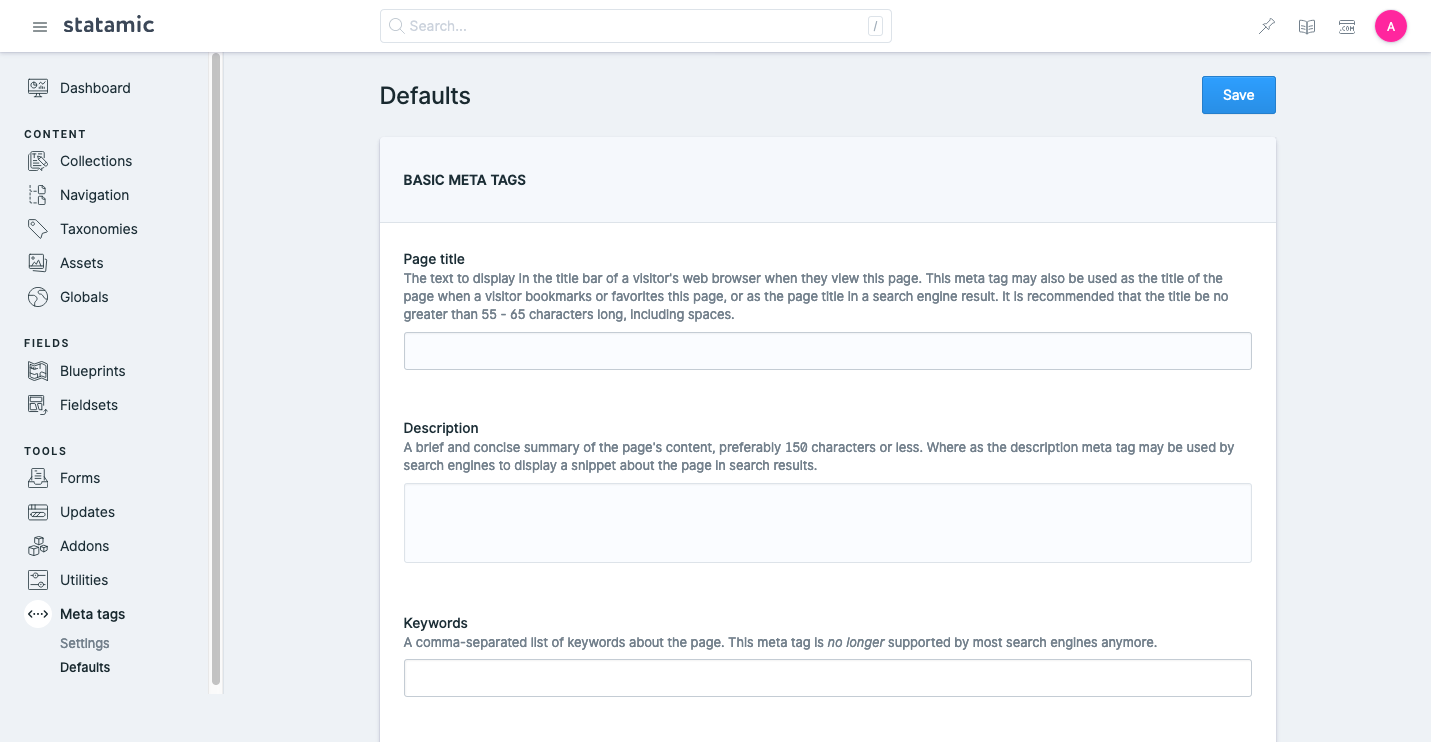Open Globals
Viewport: 1431px width, 742px height.
click(x=84, y=297)
